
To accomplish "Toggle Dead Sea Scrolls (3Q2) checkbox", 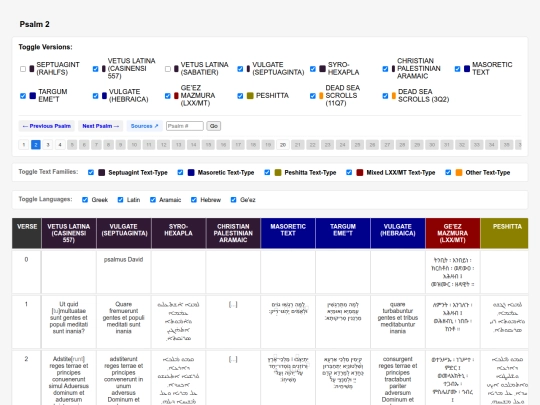I will pos(385,96).
